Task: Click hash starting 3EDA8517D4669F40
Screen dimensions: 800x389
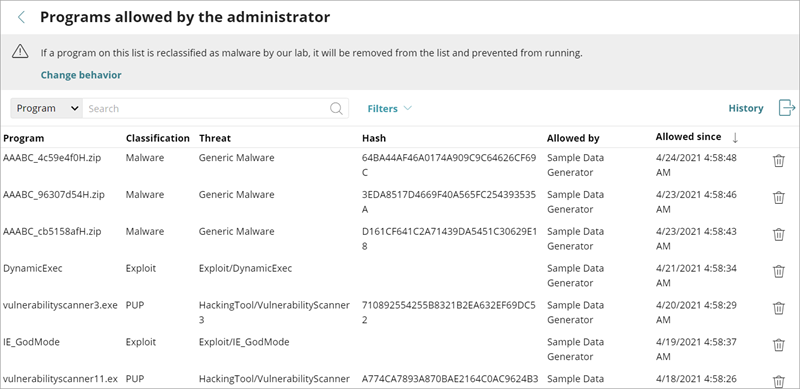Action: pos(449,202)
